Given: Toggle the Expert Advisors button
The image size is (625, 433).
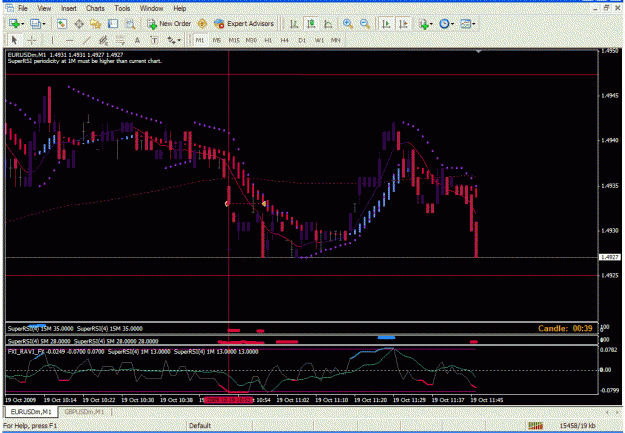Looking at the screenshot, I should pyautogui.click(x=244, y=24).
